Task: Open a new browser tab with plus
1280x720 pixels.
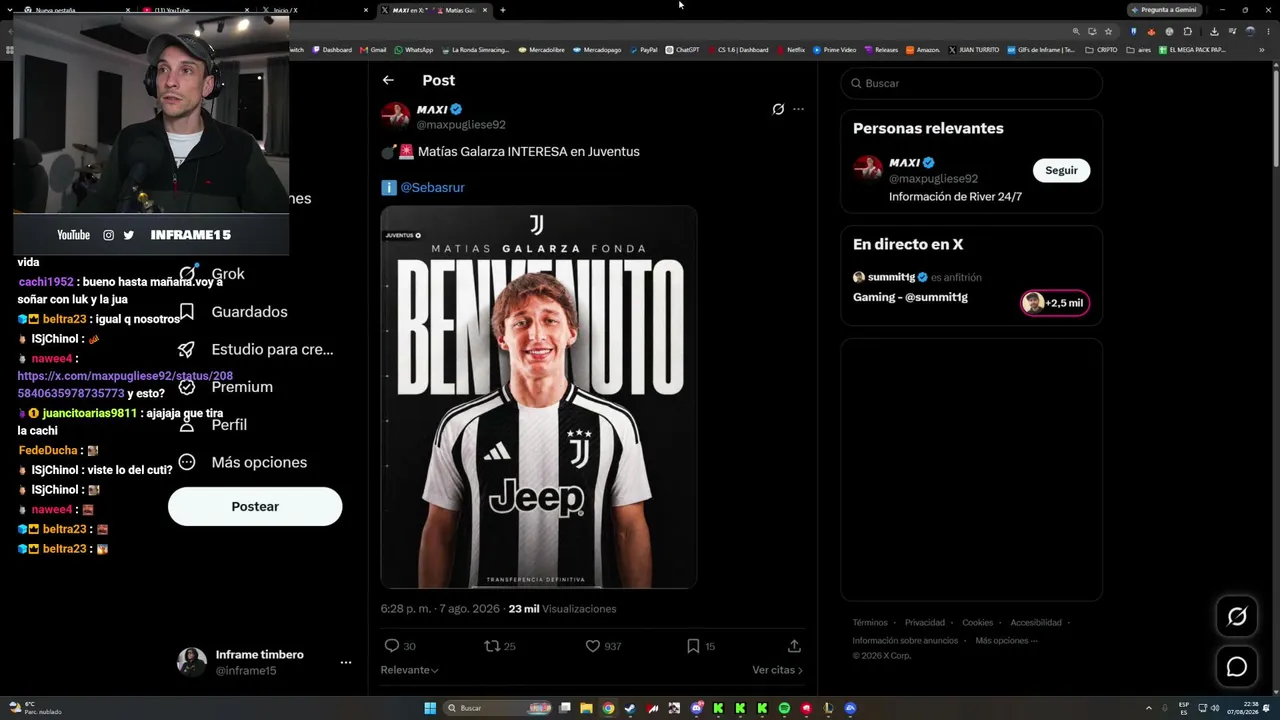Action: [x=503, y=10]
